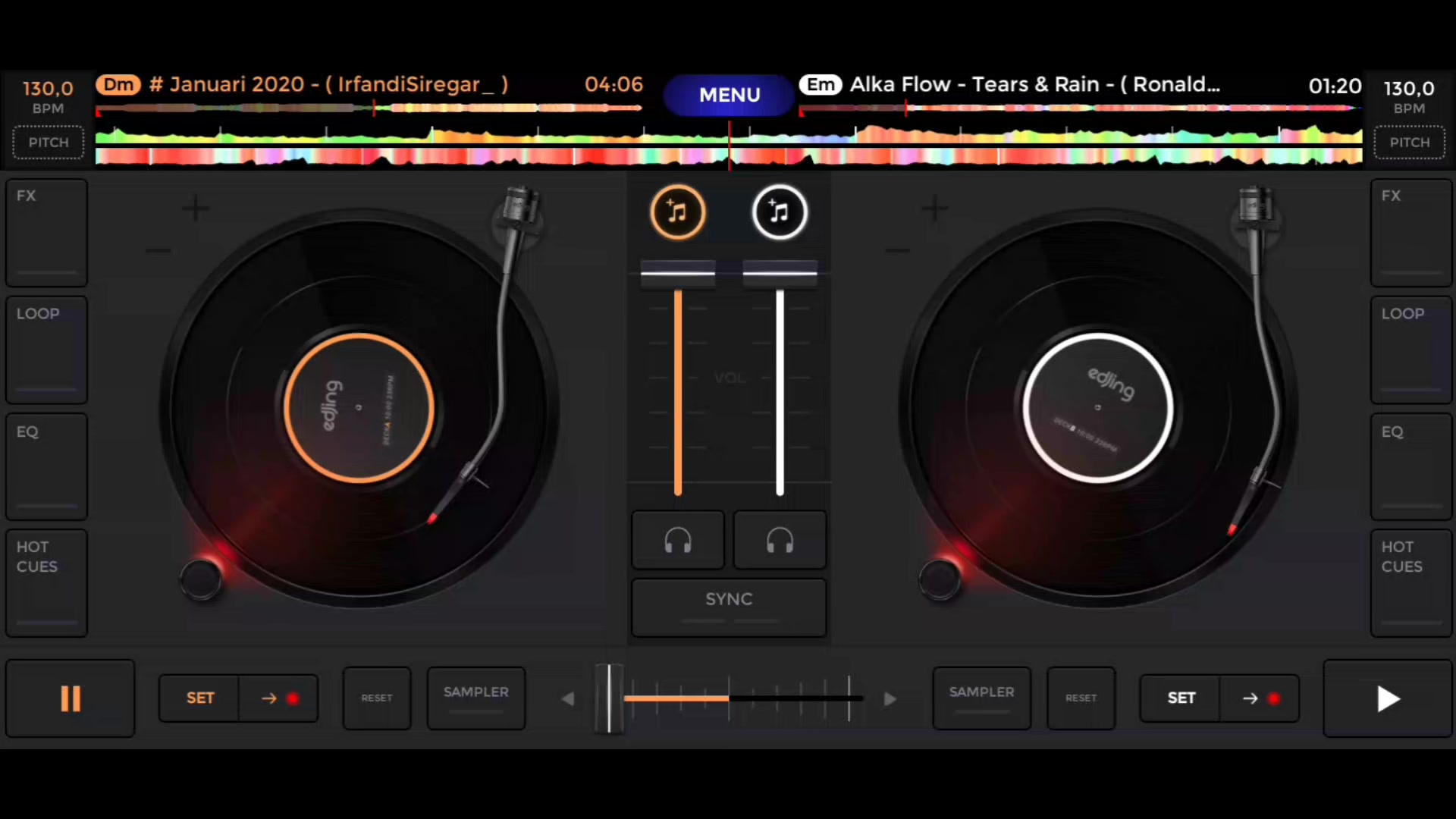1456x819 pixels.
Task: Jump to right deck cue point arrow
Action: tap(1260, 698)
